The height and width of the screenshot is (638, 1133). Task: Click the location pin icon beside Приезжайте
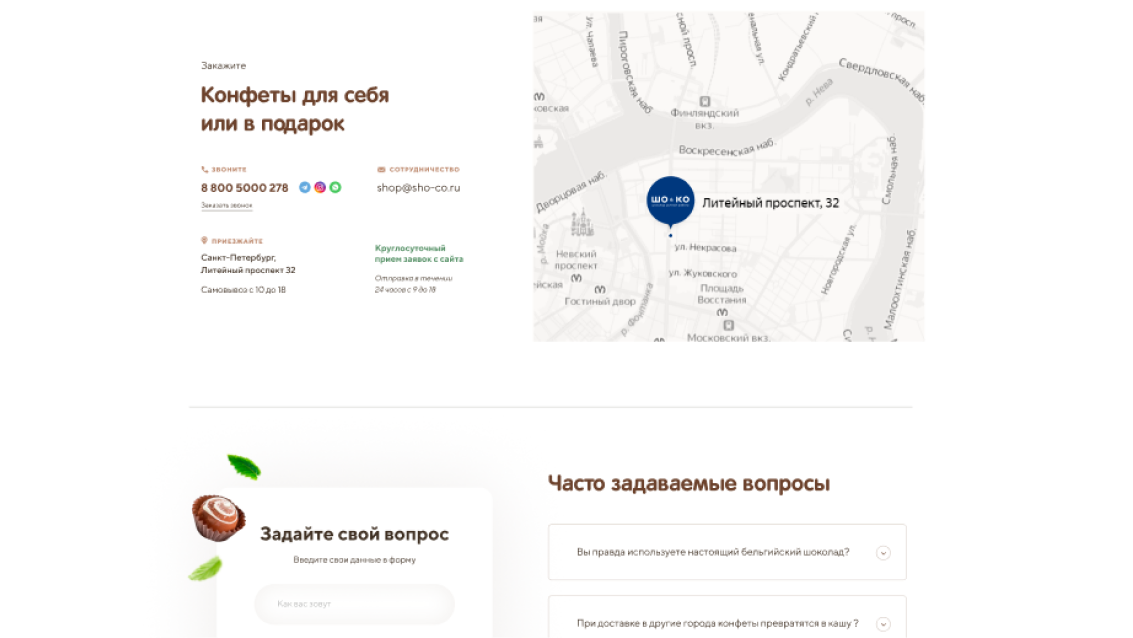coord(205,241)
